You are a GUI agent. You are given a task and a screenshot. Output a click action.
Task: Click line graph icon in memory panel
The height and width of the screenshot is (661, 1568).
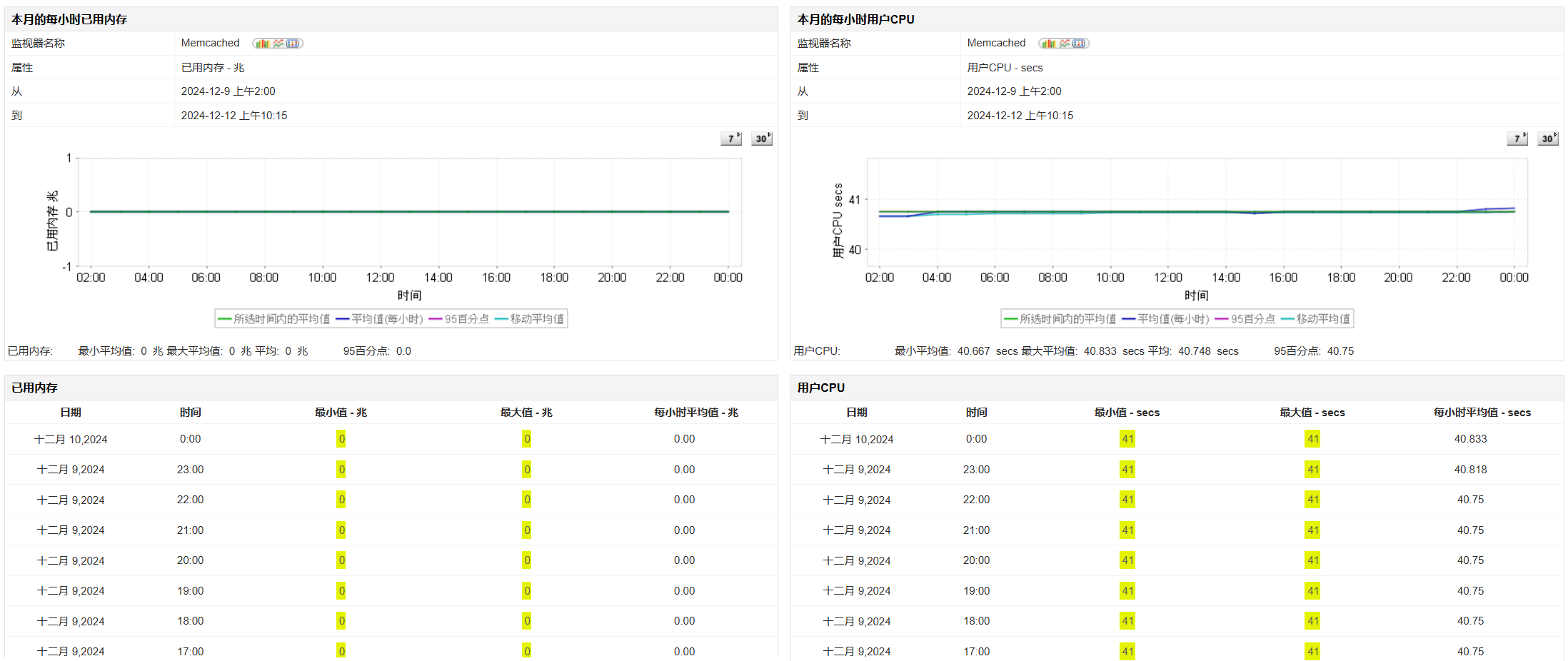click(x=278, y=44)
